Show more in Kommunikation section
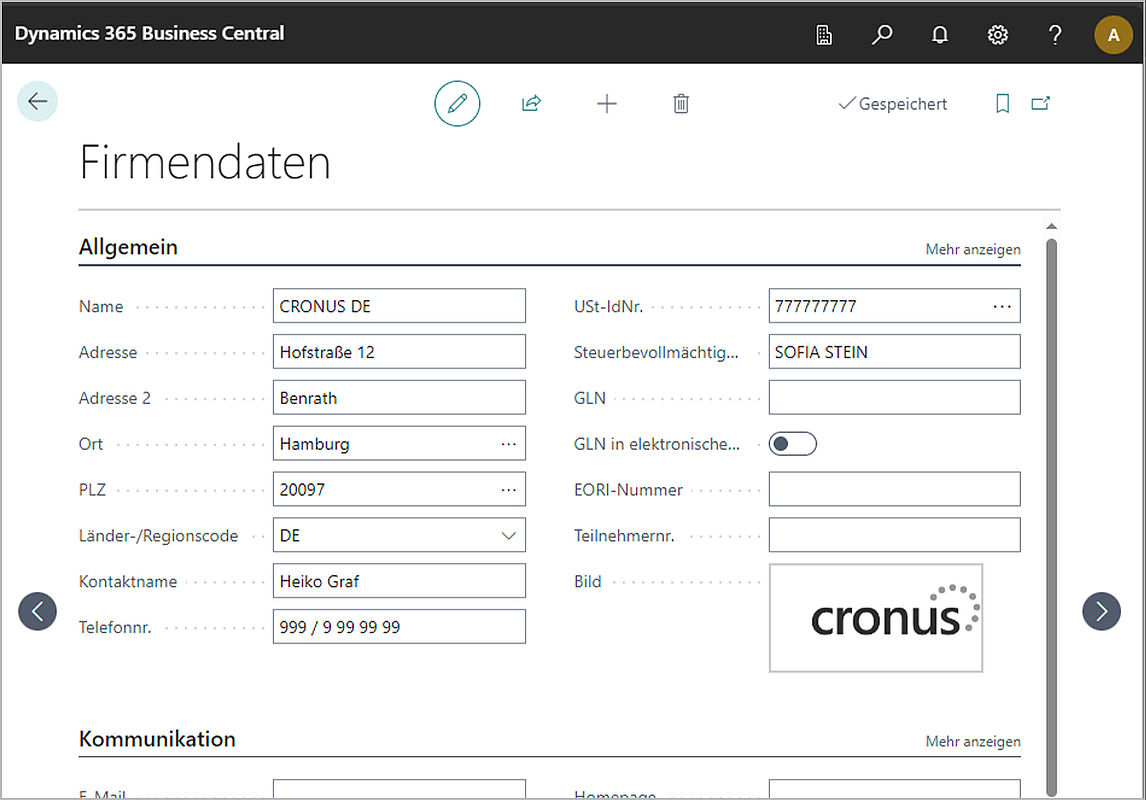The width and height of the screenshot is (1146, 800). (x=973, y=741)
